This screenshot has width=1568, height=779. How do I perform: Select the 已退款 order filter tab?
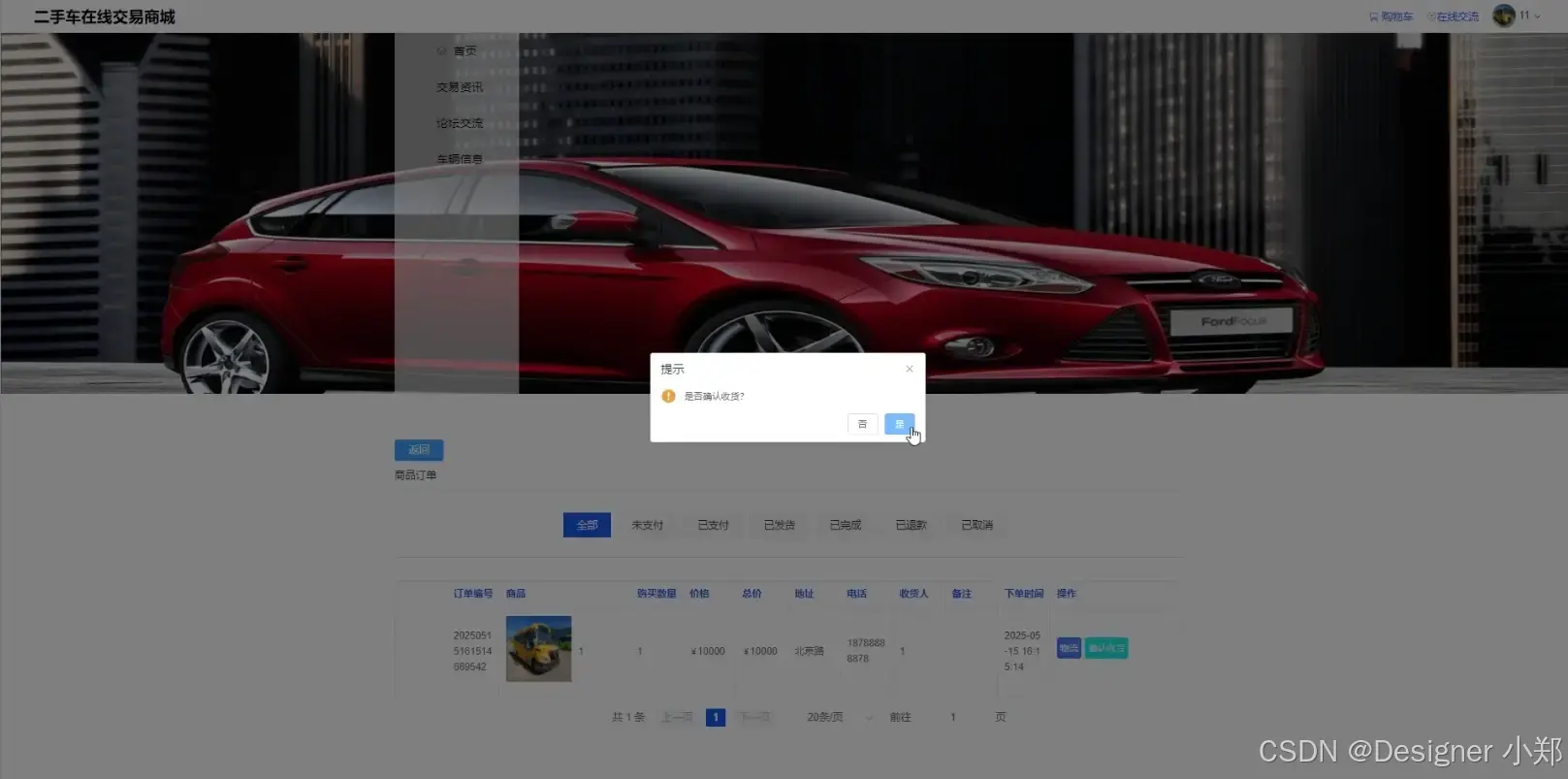(x=912, y=525)
